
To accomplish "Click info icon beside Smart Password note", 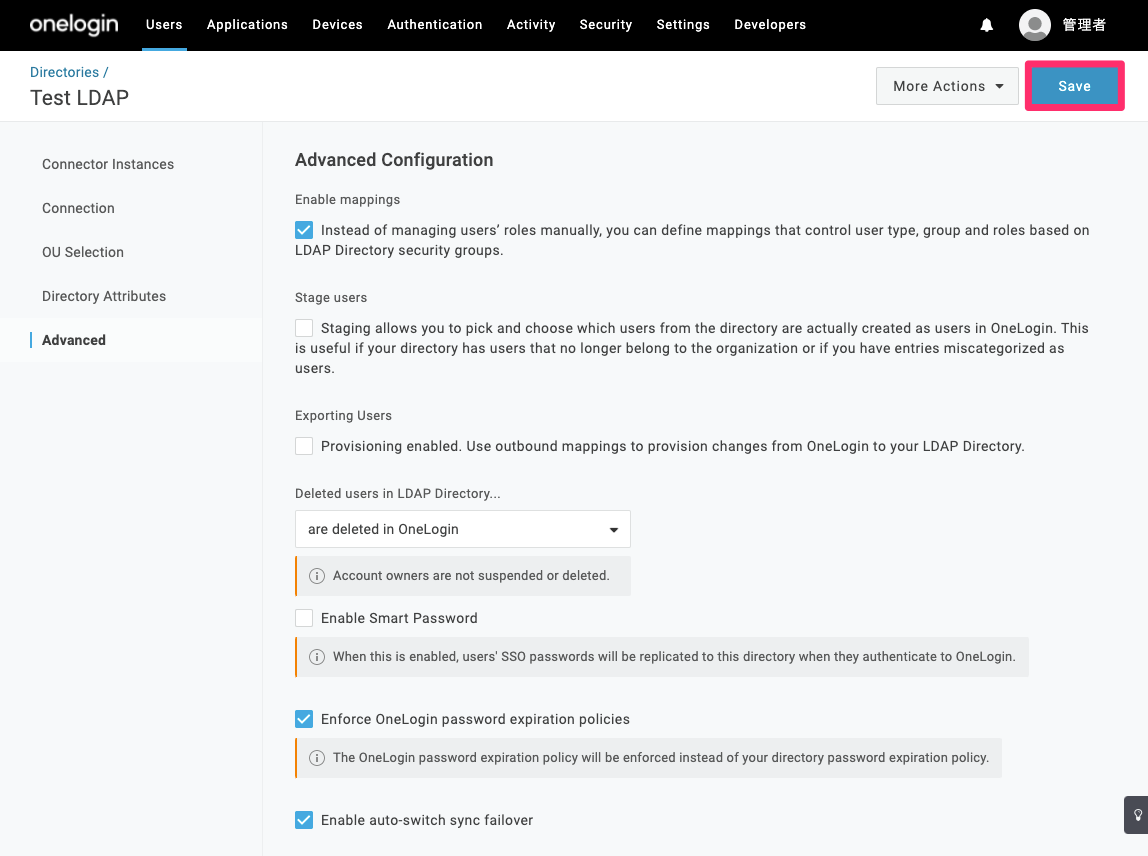I will click(x=317, y=657).
